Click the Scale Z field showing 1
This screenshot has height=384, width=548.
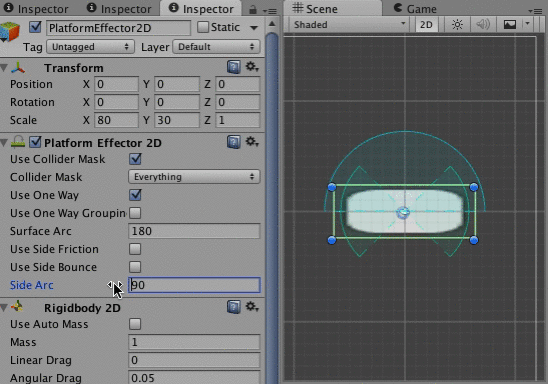pos(238,120)
